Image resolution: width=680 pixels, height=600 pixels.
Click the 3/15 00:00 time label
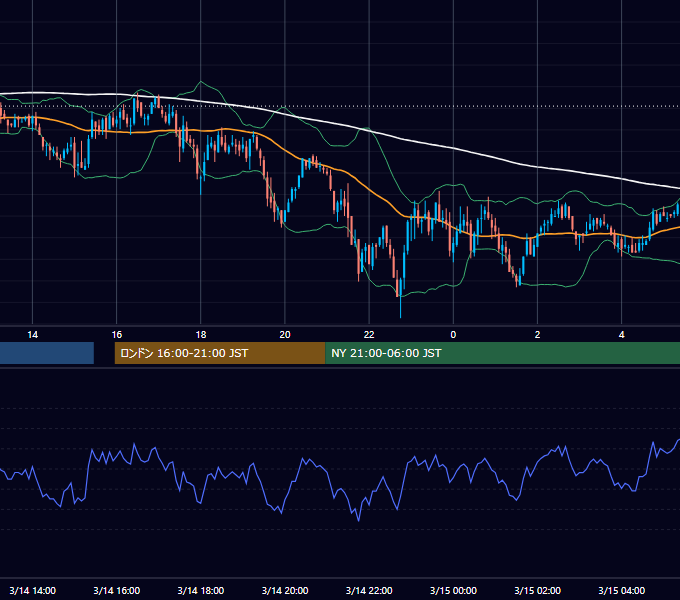[x=453, y=590]
